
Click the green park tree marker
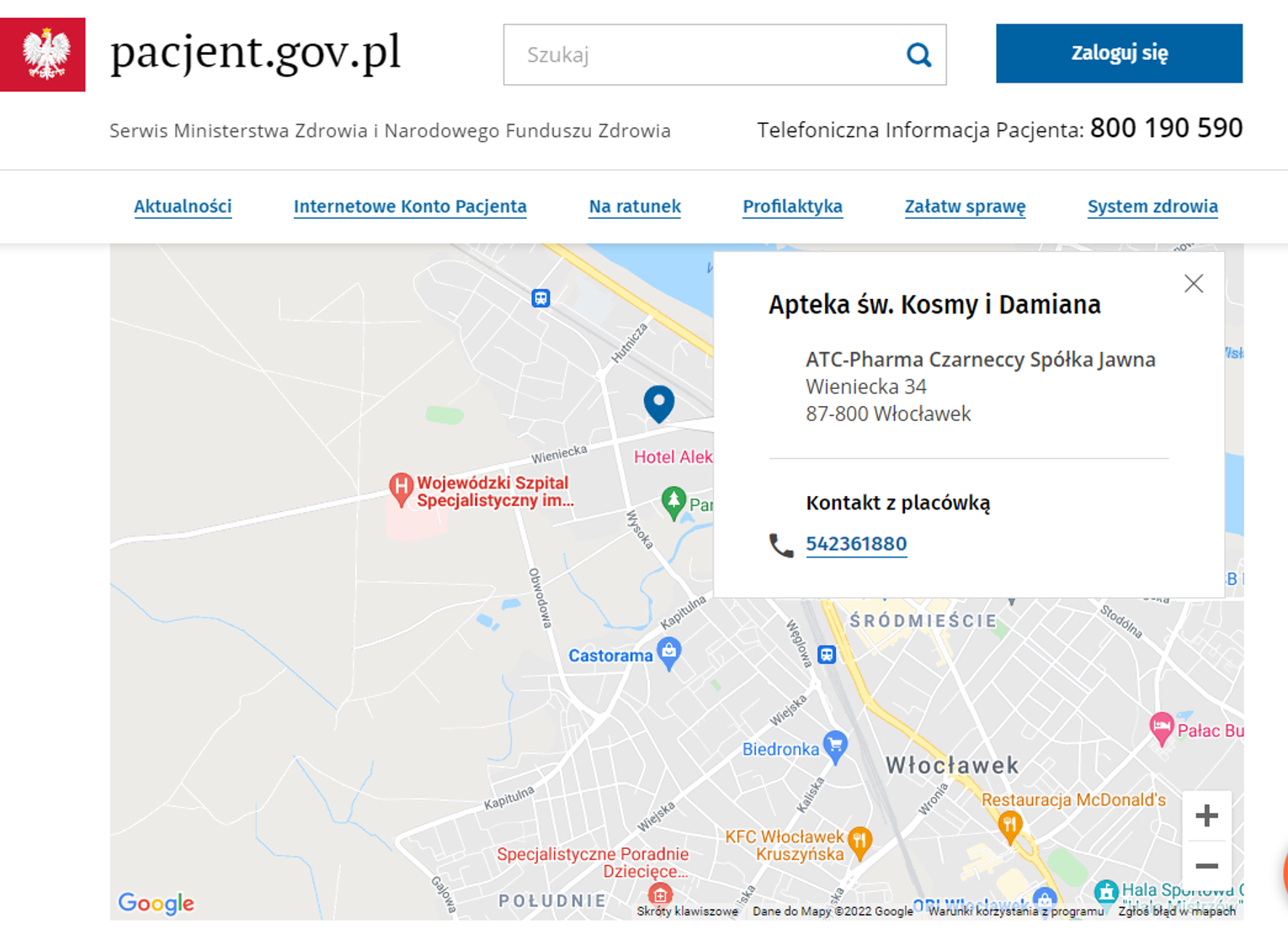pyautogui.click(x=673, y=504)
